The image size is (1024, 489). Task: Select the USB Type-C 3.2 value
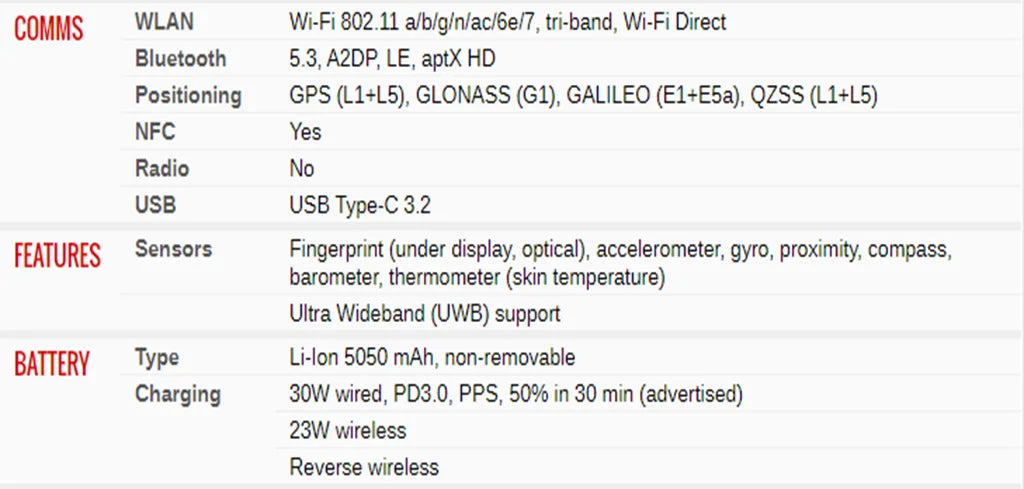click(x=361, y=206)
